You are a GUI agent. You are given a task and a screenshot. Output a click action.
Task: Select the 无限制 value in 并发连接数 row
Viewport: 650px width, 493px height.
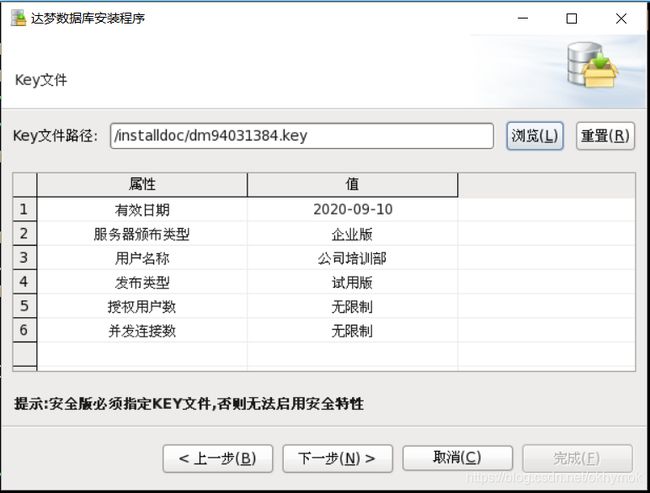352,330
